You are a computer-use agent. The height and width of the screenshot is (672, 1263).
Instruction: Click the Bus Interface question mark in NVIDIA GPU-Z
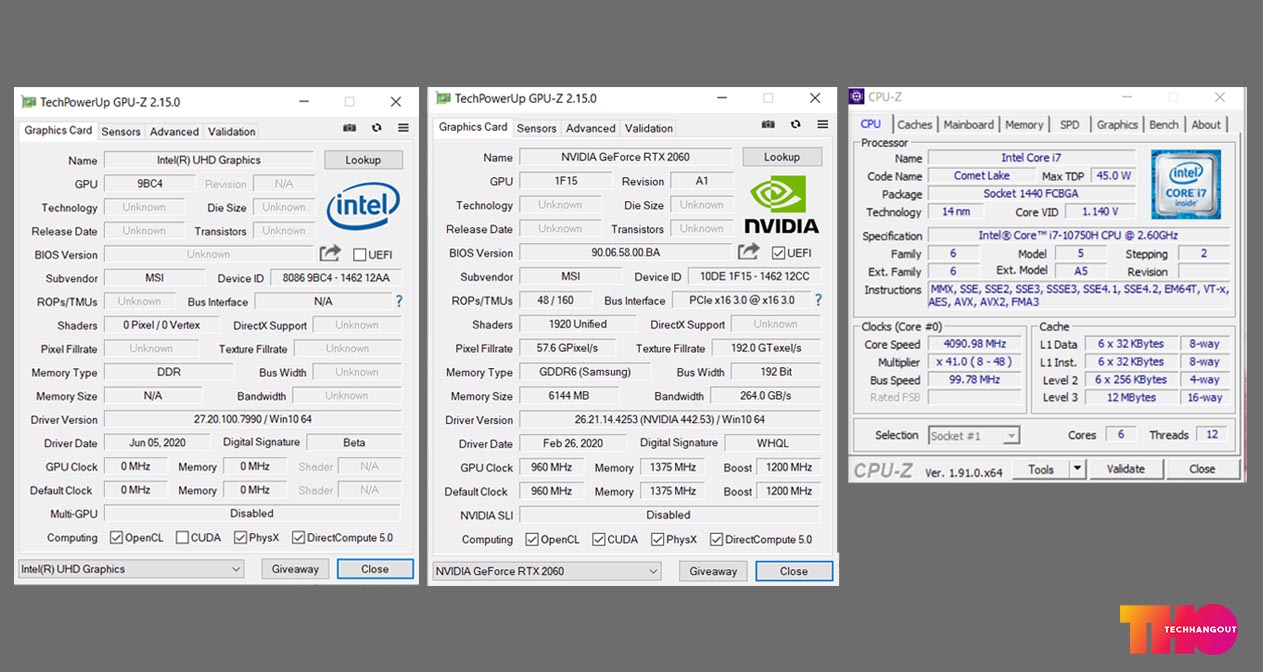click(x=818, y=300)
